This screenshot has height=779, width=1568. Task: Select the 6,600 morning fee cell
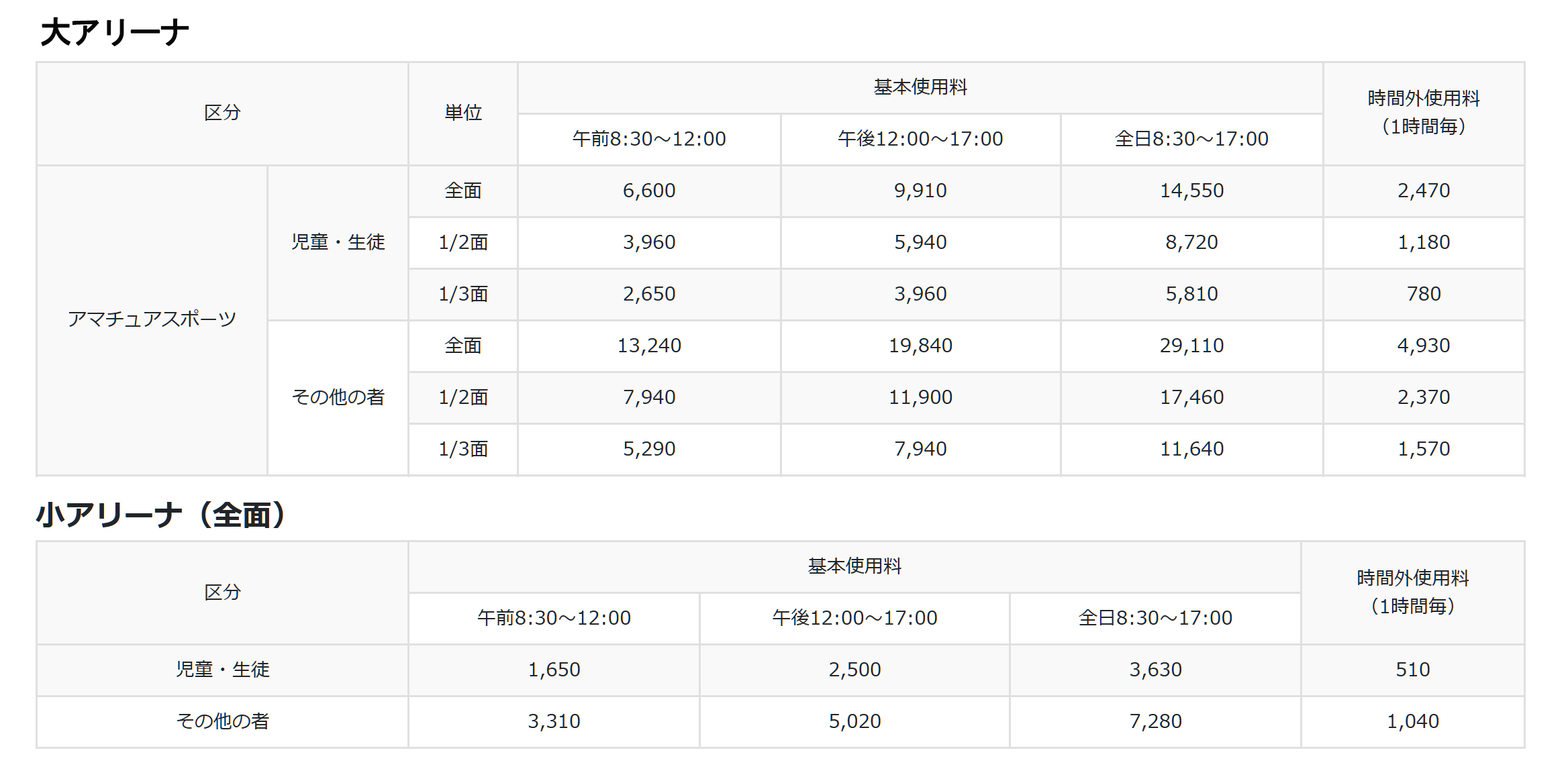(x=648, y=191)
